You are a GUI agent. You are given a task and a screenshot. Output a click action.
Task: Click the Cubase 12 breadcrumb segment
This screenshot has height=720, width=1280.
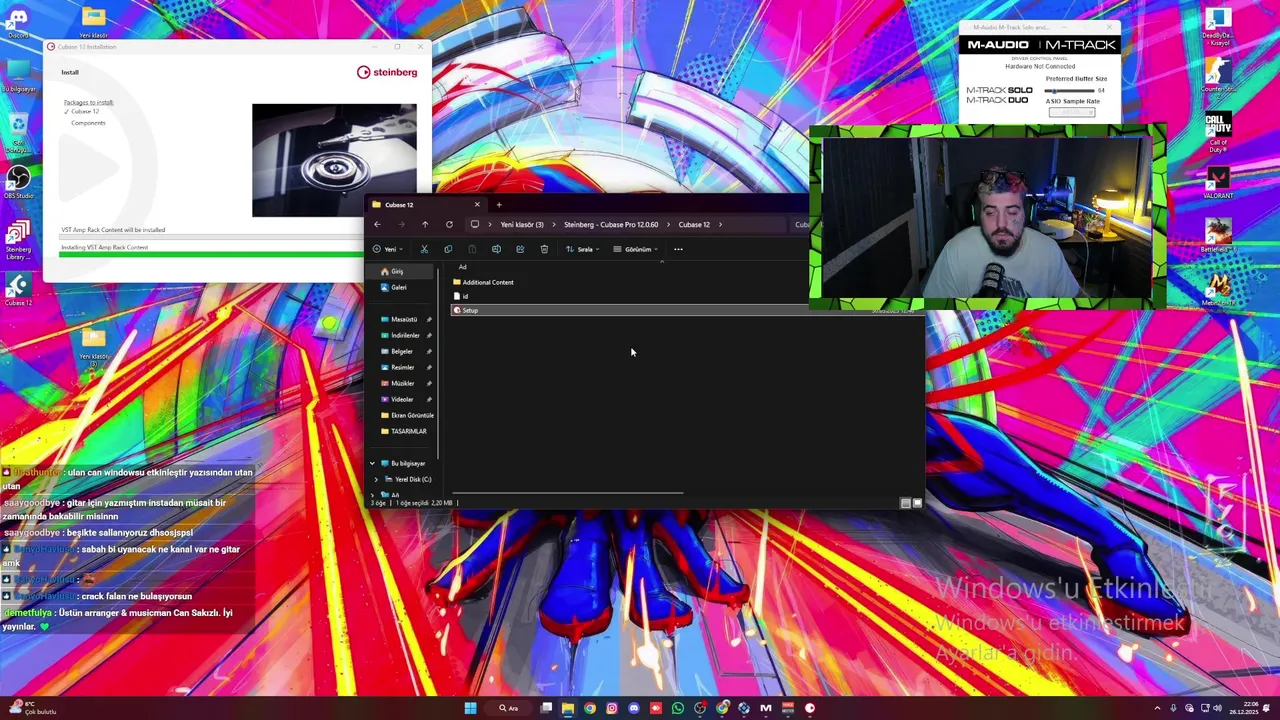pyautogui.click(x=694, y=224)
